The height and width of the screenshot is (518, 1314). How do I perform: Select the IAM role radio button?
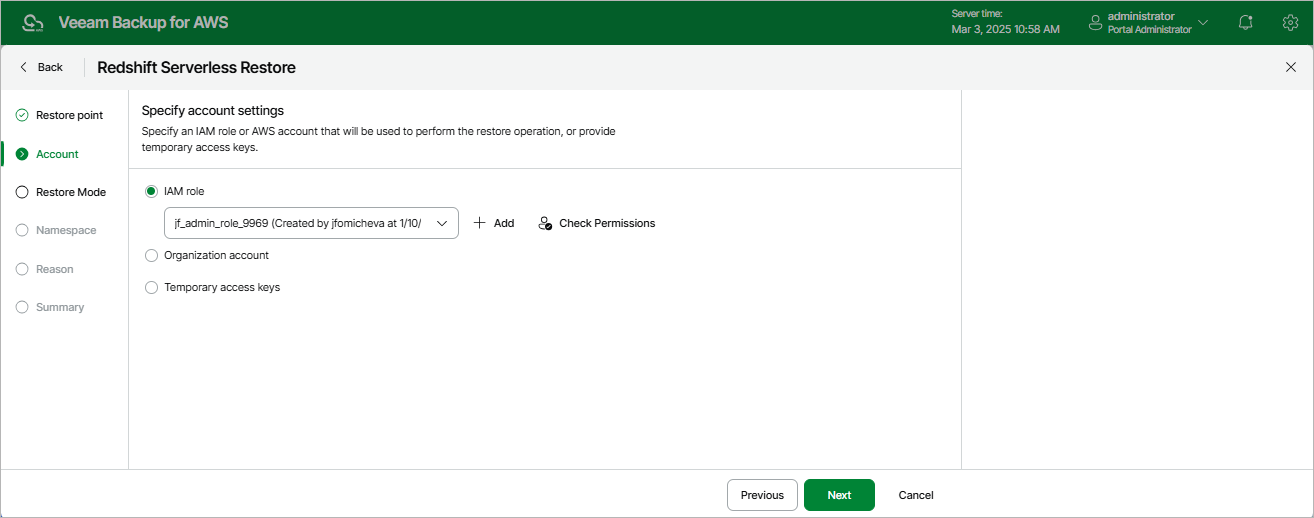point(152,191)
